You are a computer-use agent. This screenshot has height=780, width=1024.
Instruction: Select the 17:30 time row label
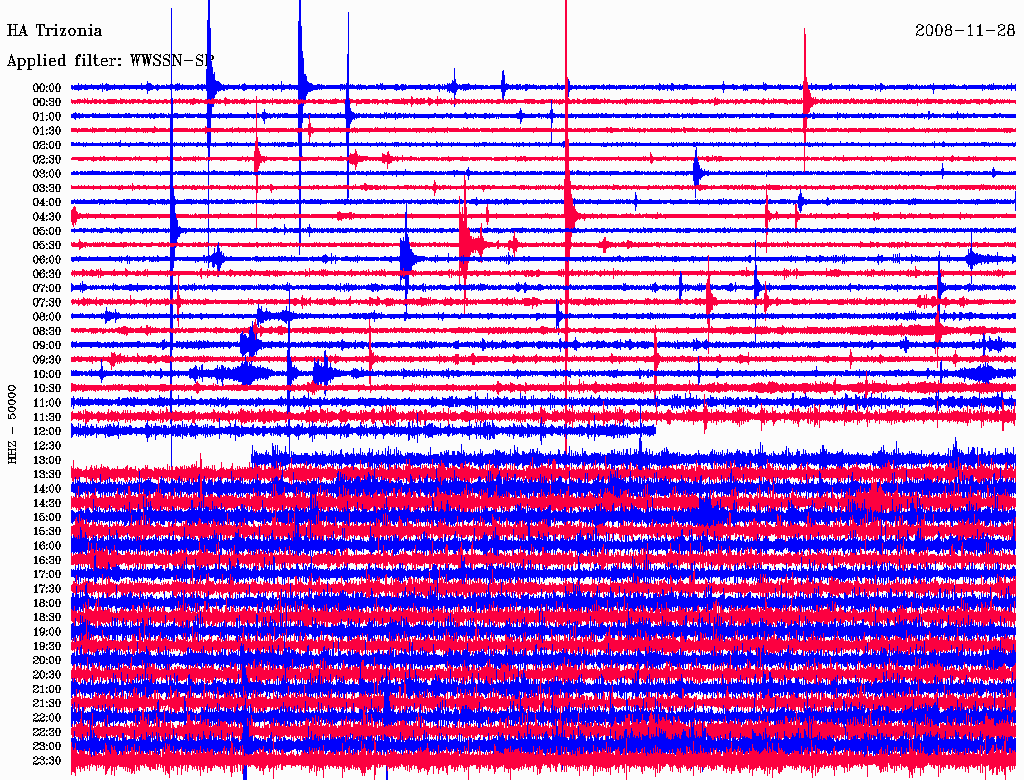click(47, 589)
